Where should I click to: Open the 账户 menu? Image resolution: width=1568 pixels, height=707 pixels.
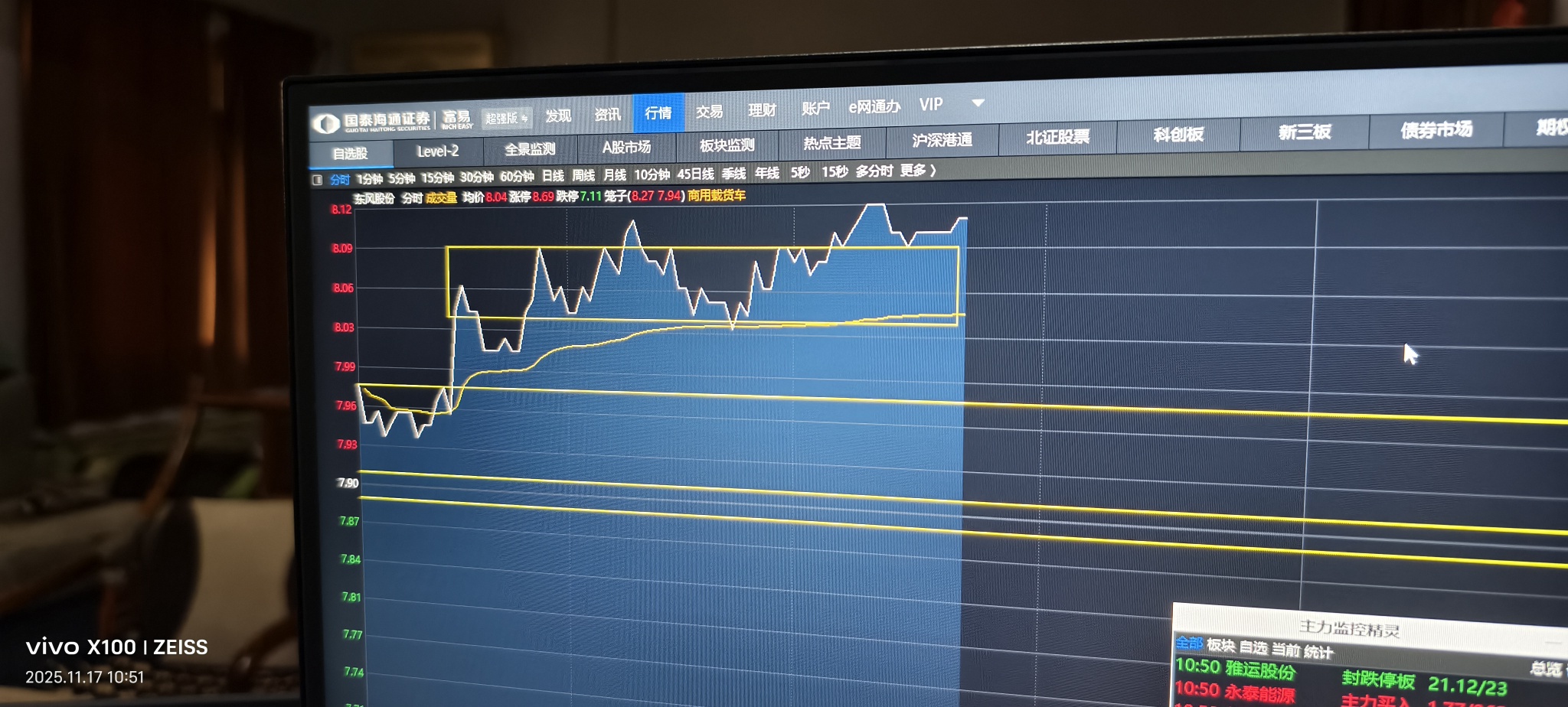pyautogui.click(x=815, y=109)
